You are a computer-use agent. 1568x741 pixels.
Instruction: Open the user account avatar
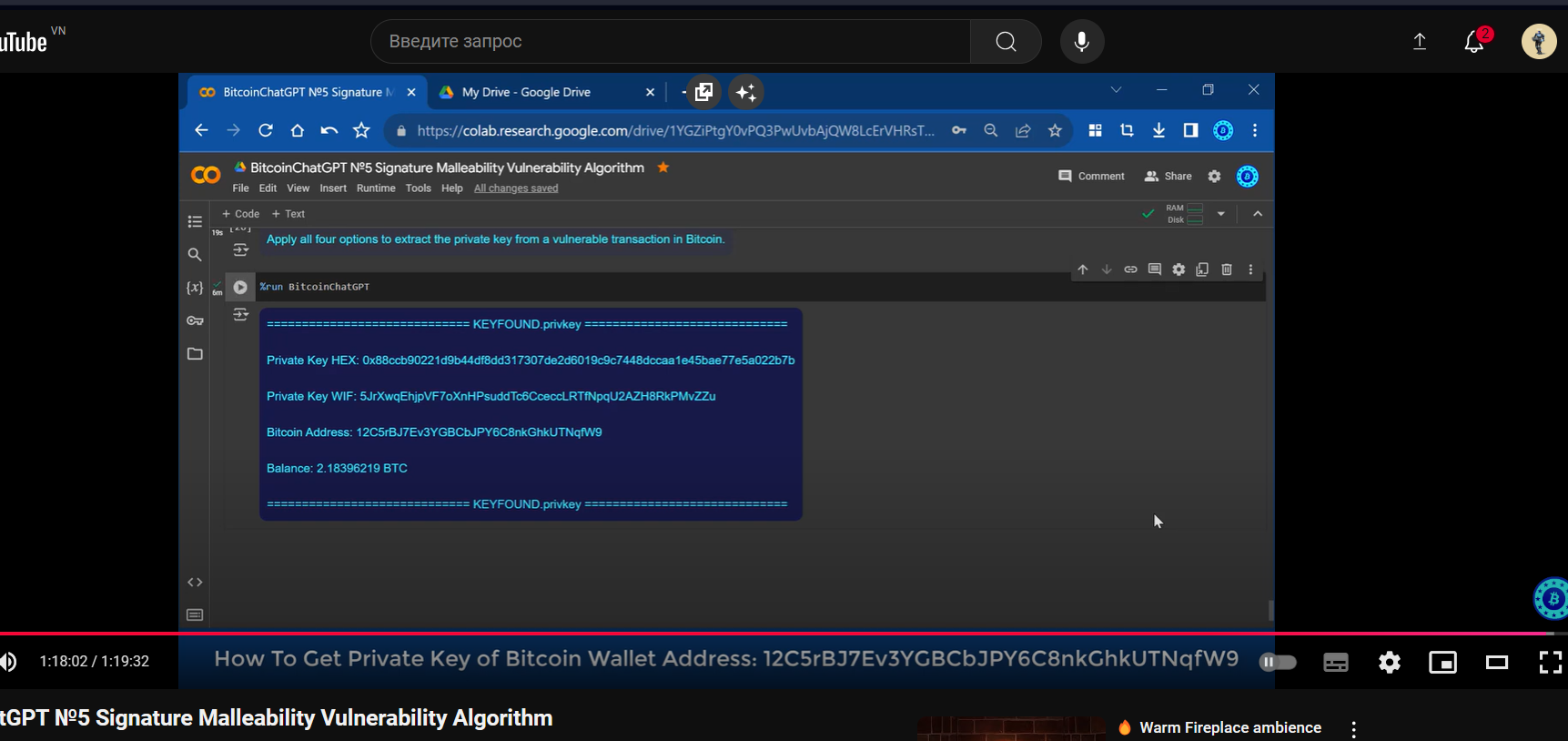tap(1539, 42)
